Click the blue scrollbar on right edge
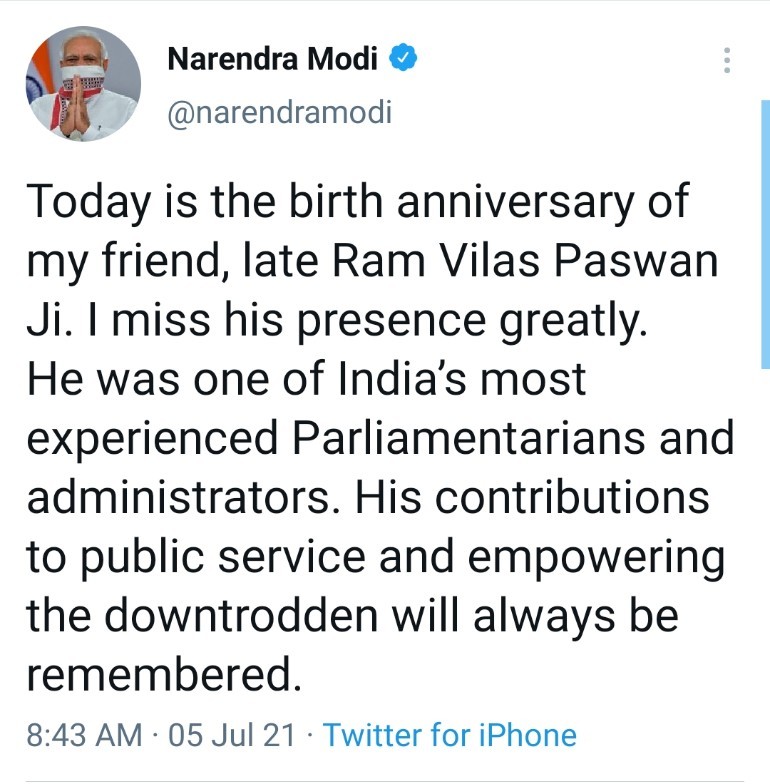 pyautogui.click(x=765, y=235)
